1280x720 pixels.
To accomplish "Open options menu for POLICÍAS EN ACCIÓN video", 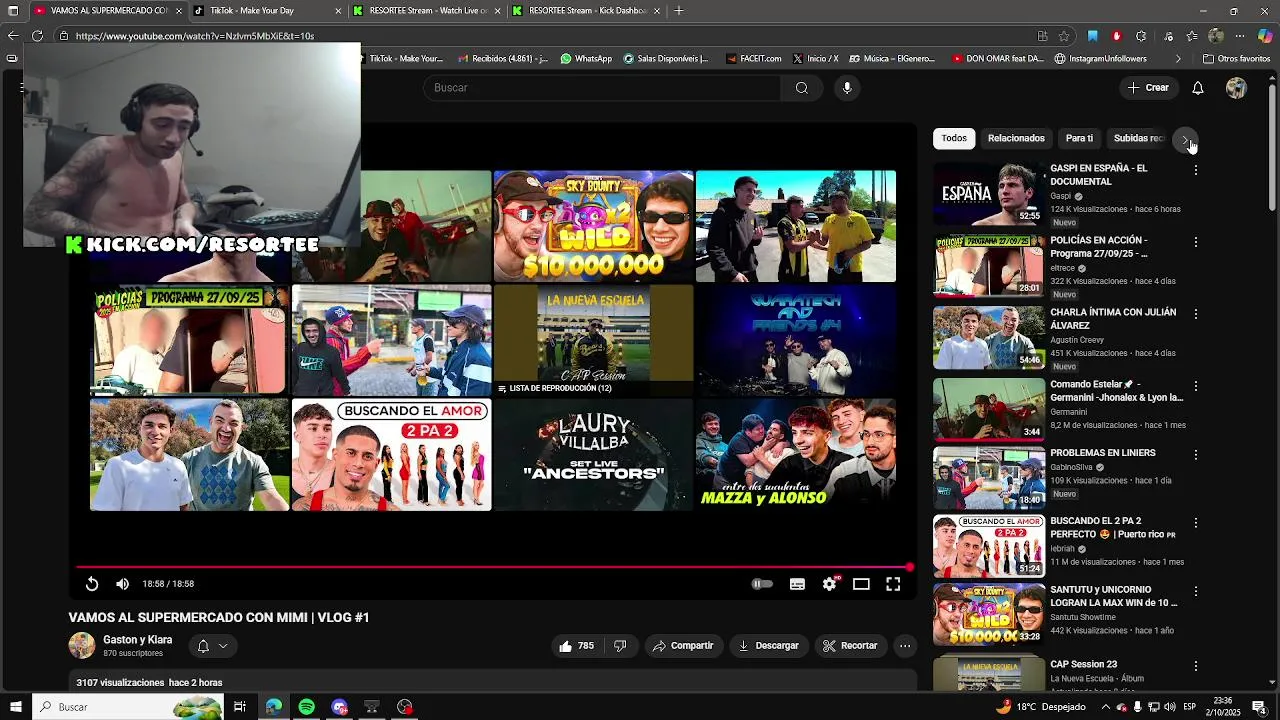I will (1195, 243).
